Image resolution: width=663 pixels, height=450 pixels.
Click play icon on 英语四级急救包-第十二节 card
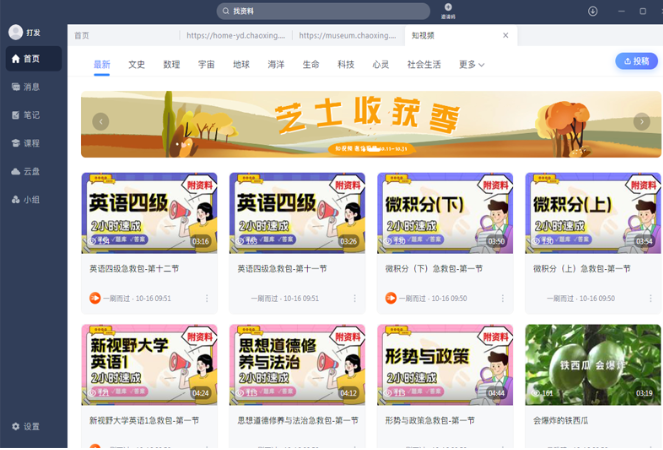point(95,298)
